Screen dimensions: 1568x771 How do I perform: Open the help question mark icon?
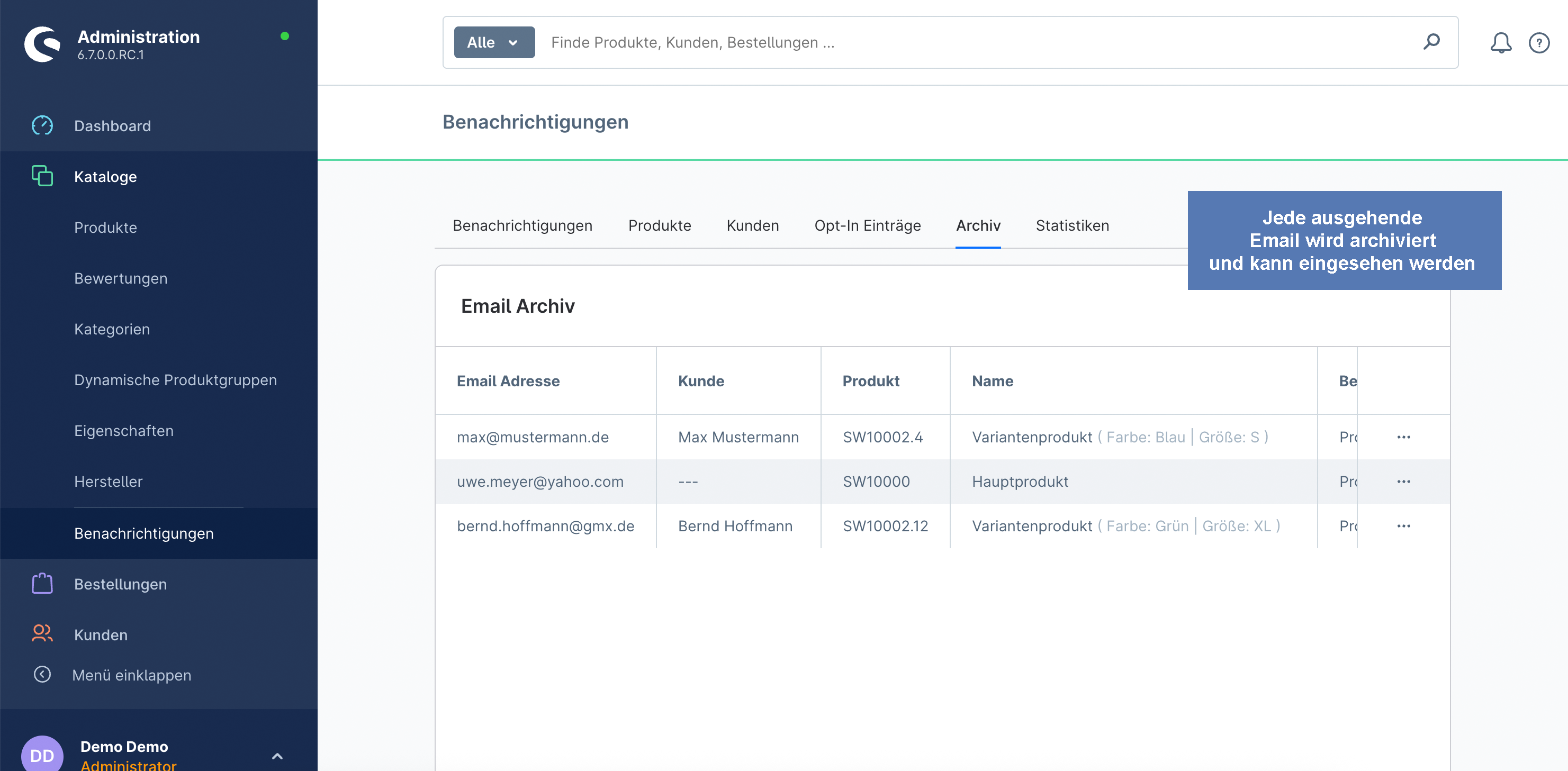(1539, 42)
